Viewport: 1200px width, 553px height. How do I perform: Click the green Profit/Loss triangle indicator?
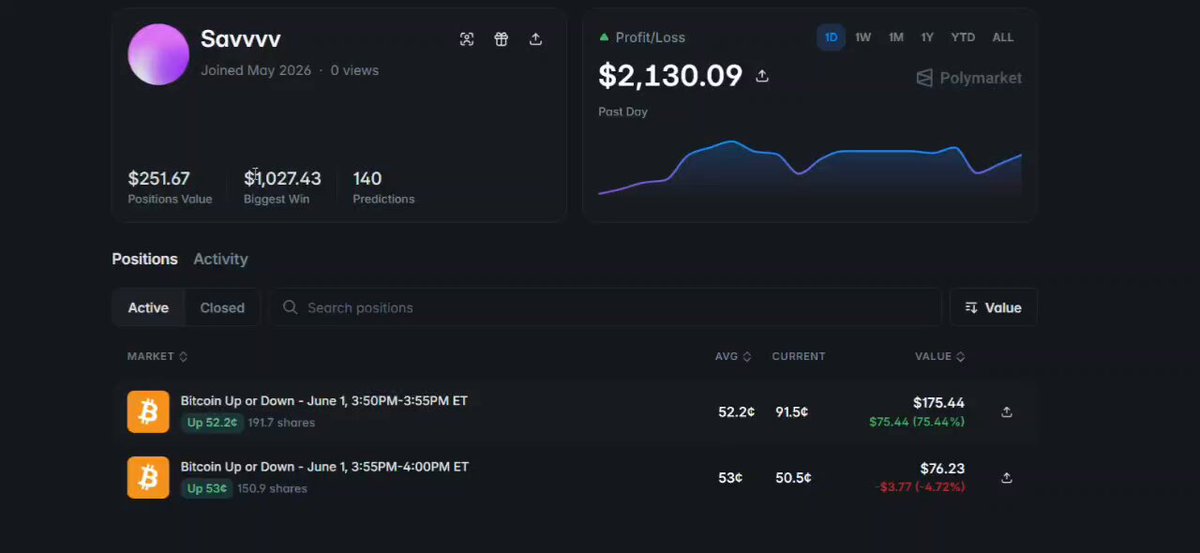pyautogui.click(x=604, y=37)
